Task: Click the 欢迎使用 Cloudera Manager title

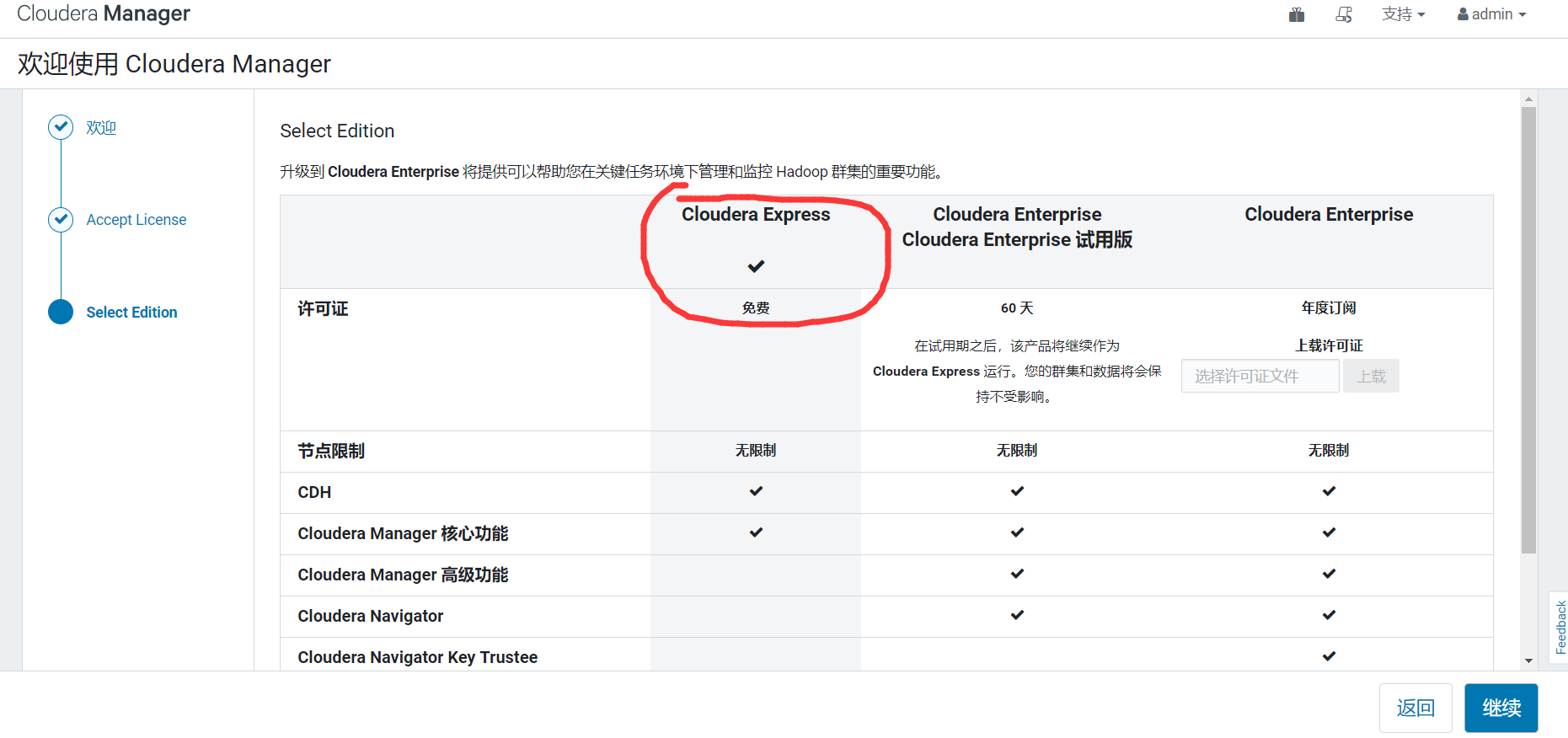Action: (174, 64)
